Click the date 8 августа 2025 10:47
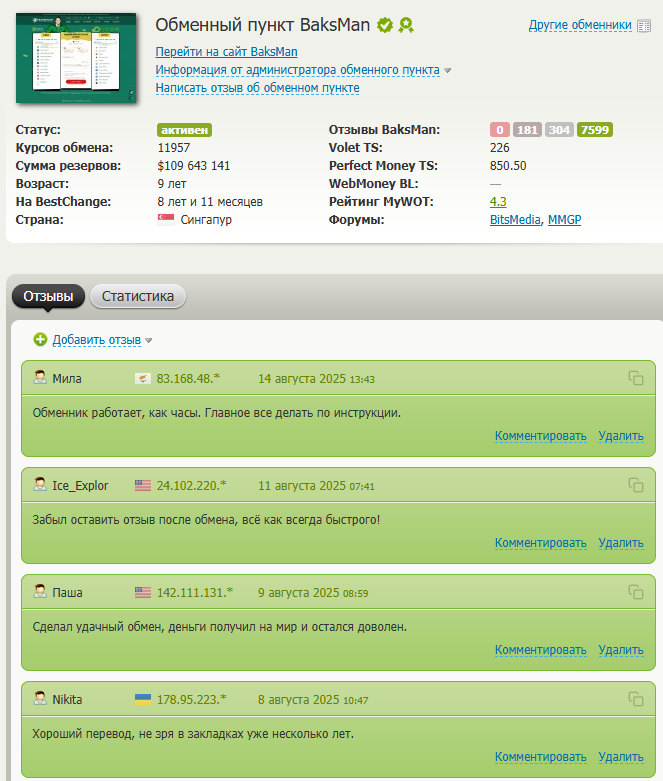This screenshot has width=663, height=781. pyautogui.click(x=313, y=700)
